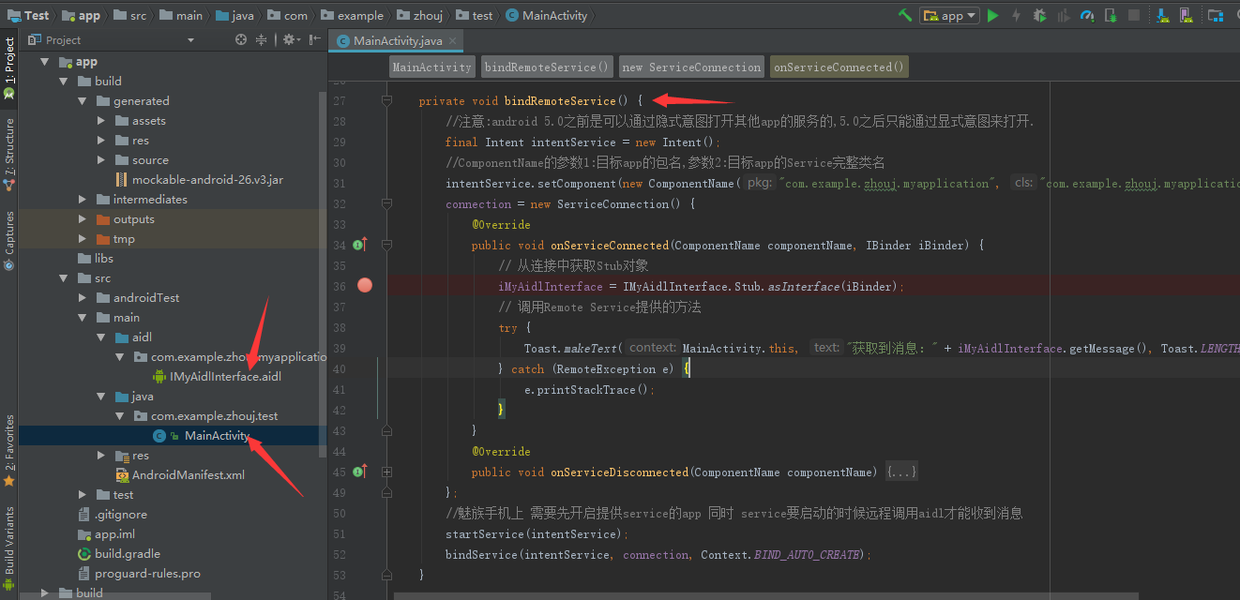Click new ServiceConnection code breadcrumb
The image size is (1240, 600).
click(691, 67)
